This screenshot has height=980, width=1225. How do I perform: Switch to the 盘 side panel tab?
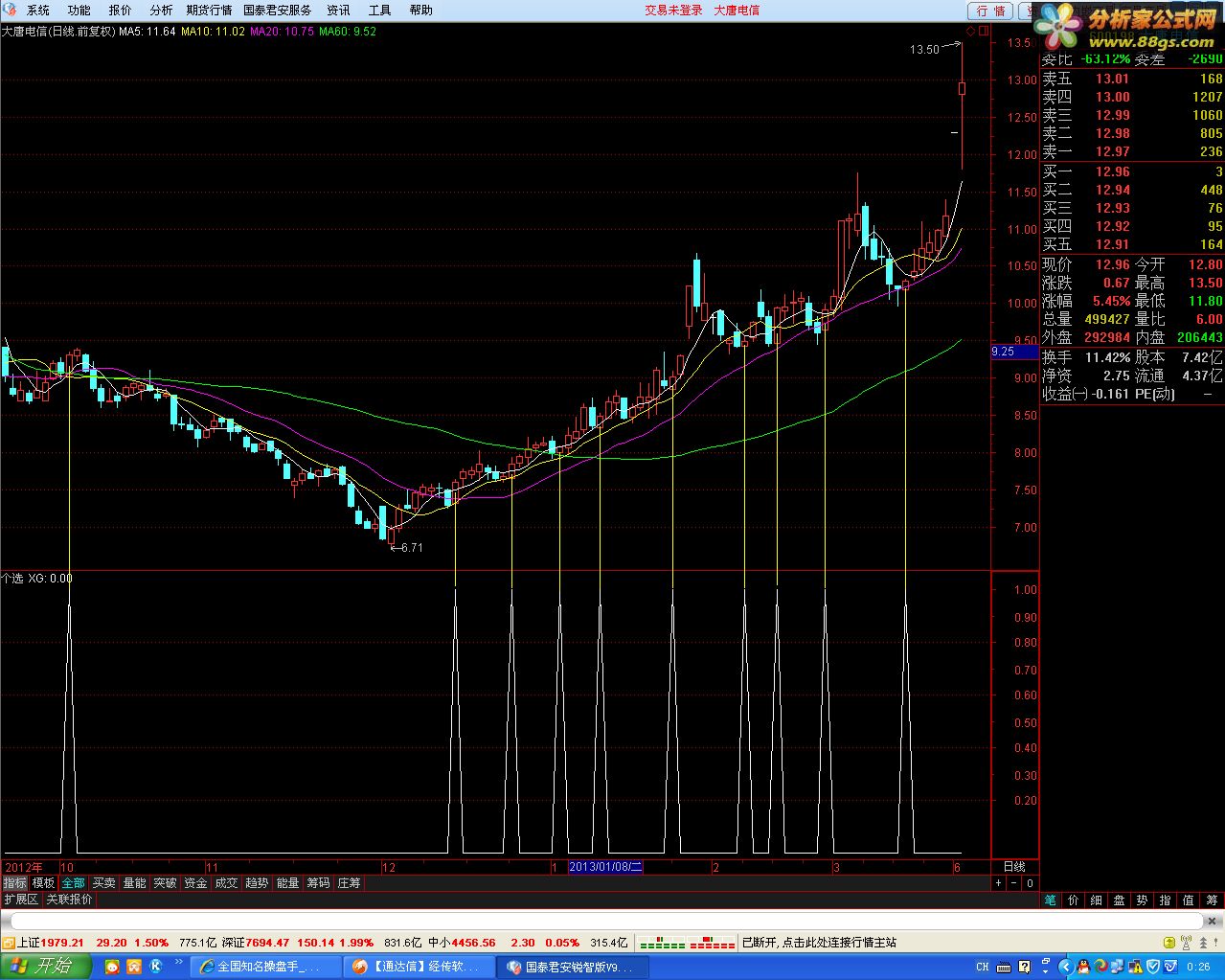1120,900
